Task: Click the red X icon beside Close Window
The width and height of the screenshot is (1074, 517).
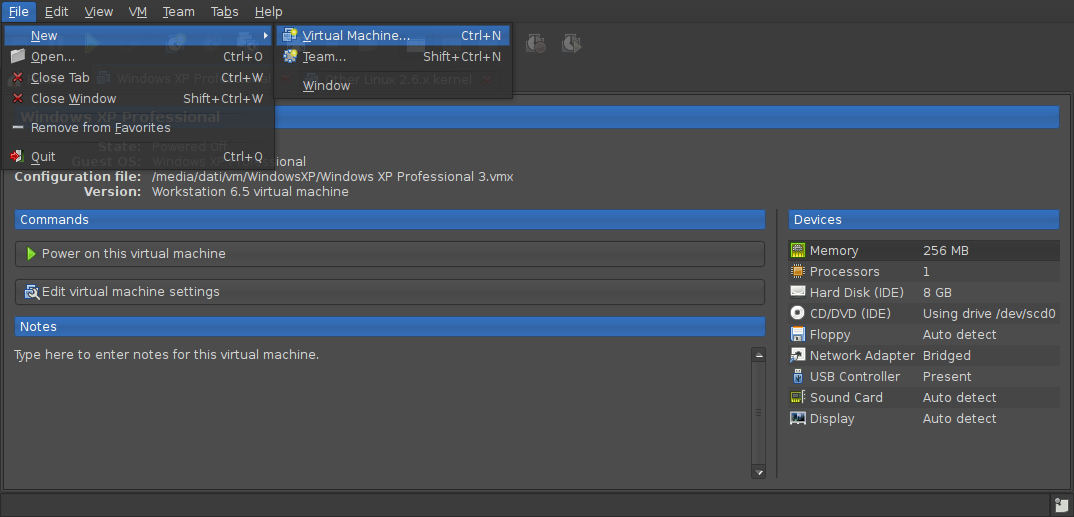Action: click(18, 99)
